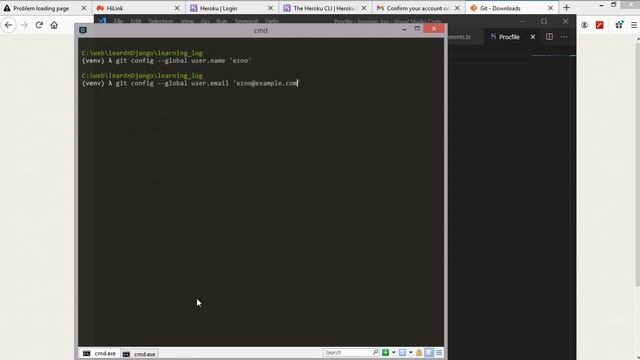
Task: Select the first cmd.exe console tab
Action: click(100, 353)
